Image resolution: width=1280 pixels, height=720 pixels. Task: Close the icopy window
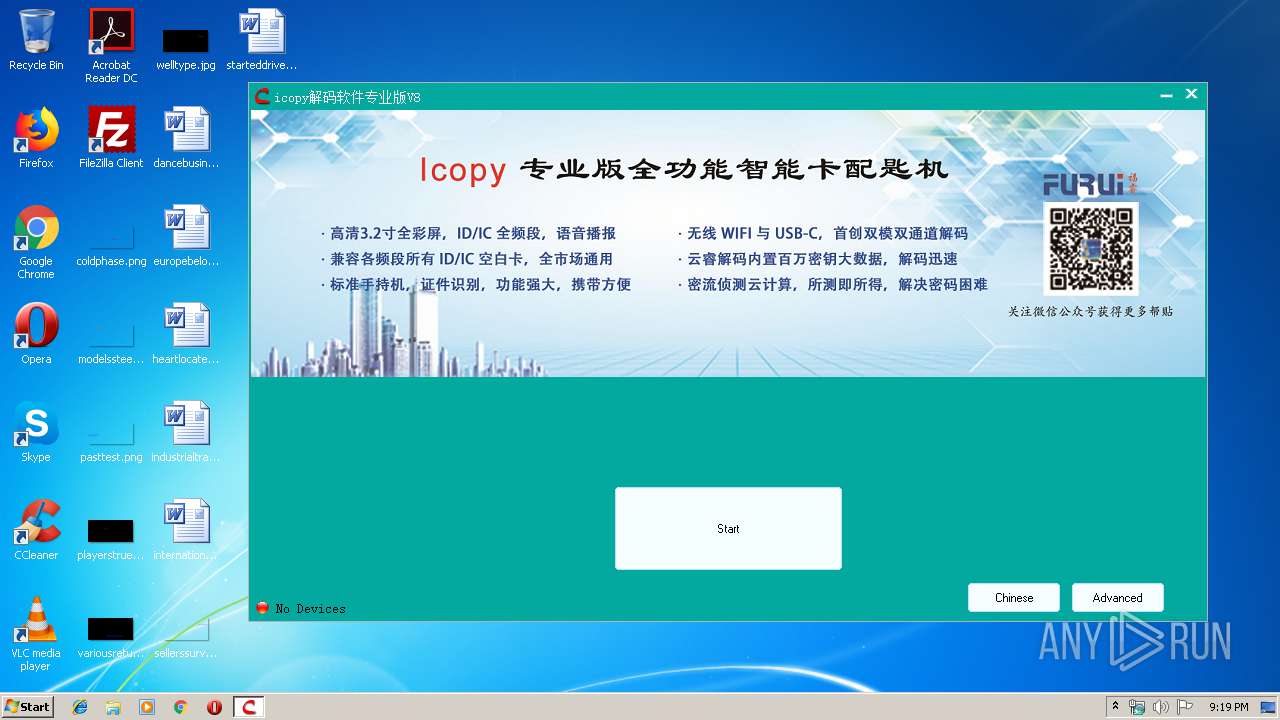[x=1191, y=94]
